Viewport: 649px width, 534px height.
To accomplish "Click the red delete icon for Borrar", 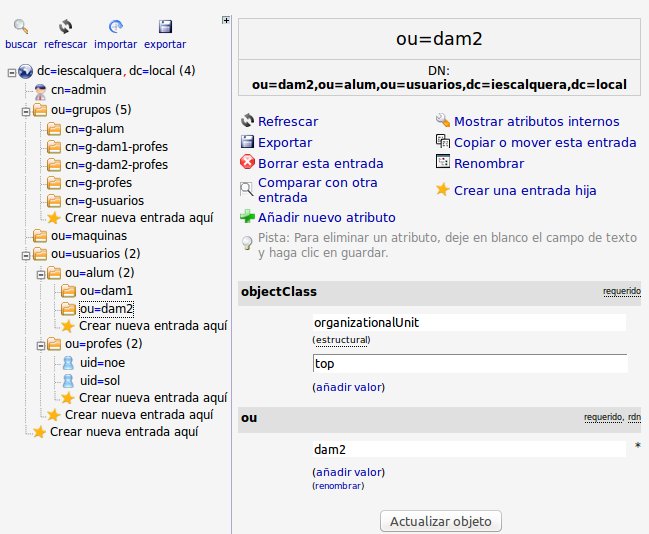I will click(x=247, y=162).
